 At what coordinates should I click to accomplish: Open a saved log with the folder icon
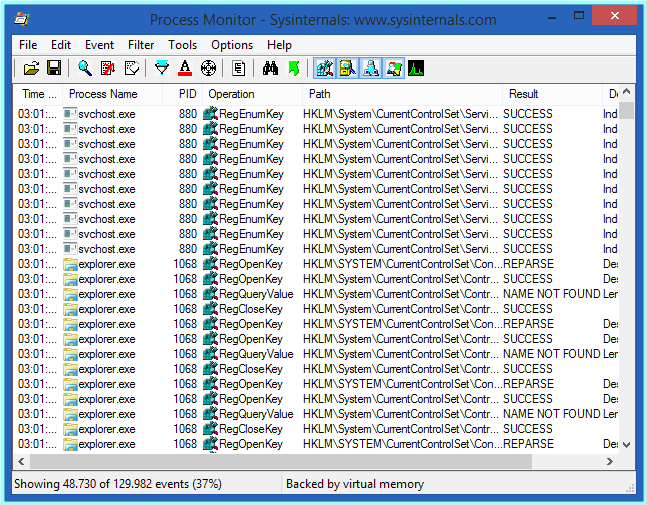tap(31, 68)
